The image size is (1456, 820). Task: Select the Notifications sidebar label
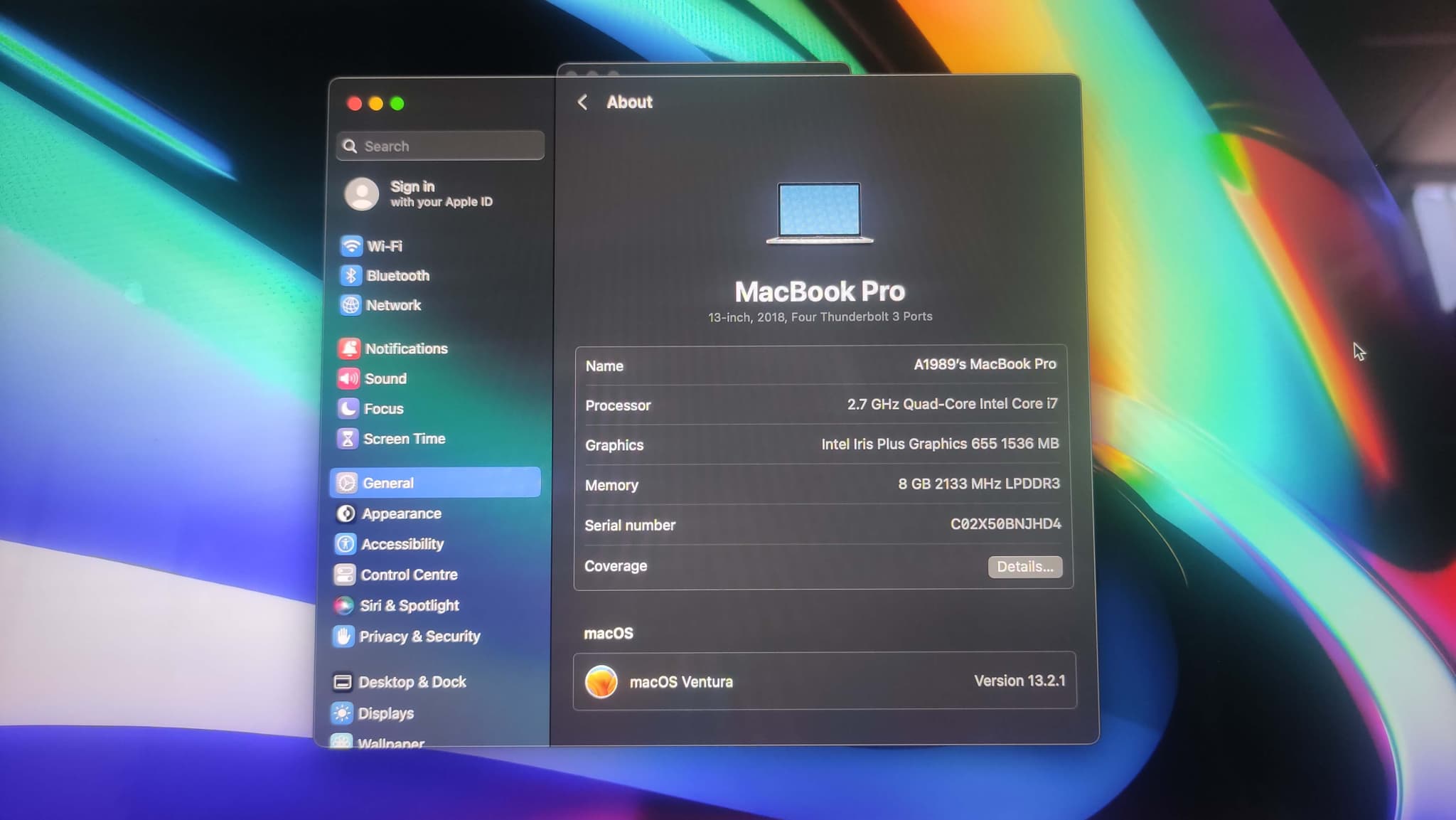407,349
